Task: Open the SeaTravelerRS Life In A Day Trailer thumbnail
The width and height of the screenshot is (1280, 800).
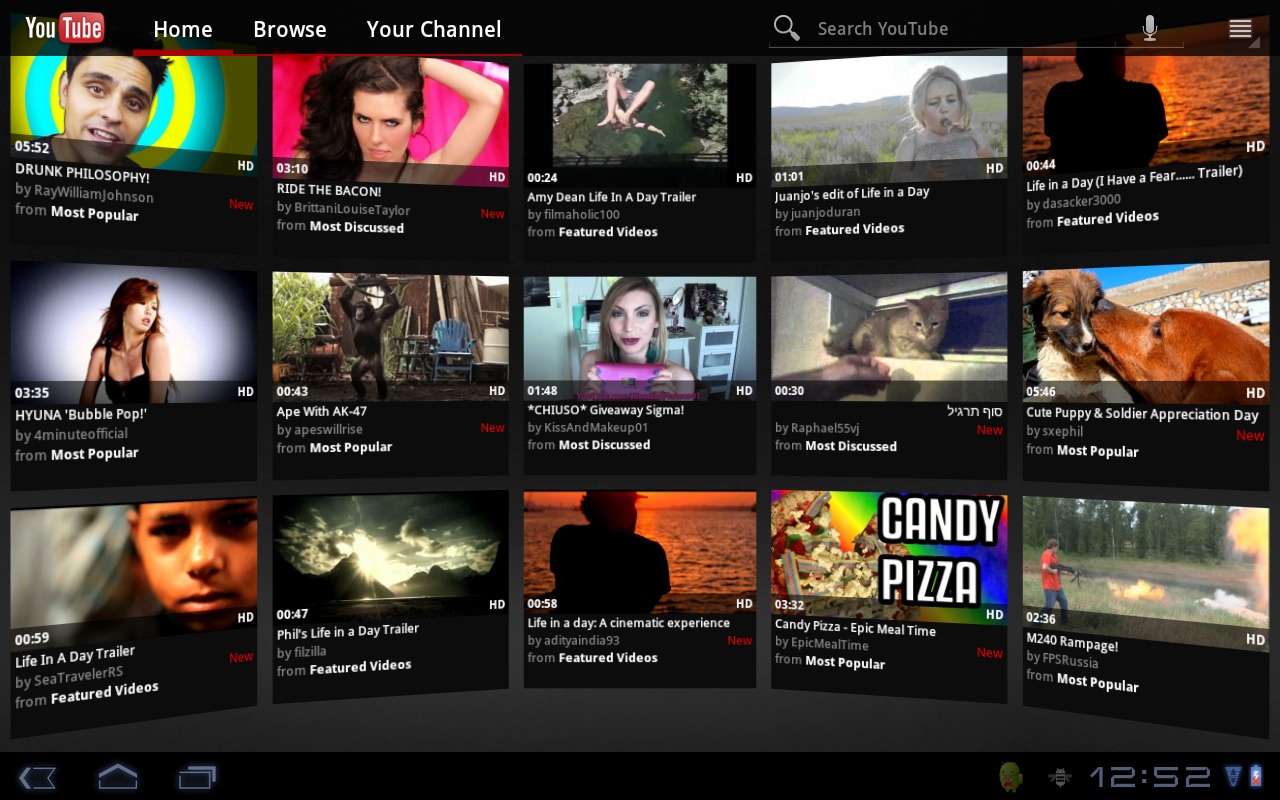Action: tap(133, 573)
